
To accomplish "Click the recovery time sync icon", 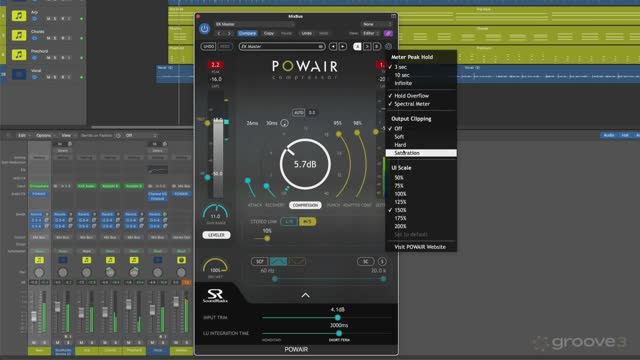I will pyautogui.click(x=284, y=123).
